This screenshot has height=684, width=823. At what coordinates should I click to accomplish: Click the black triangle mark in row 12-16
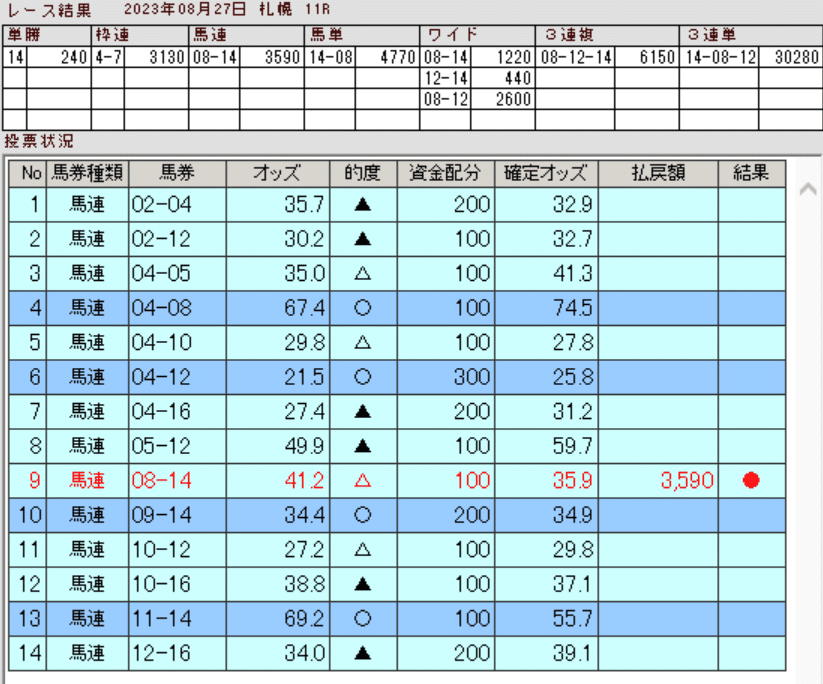363,654
